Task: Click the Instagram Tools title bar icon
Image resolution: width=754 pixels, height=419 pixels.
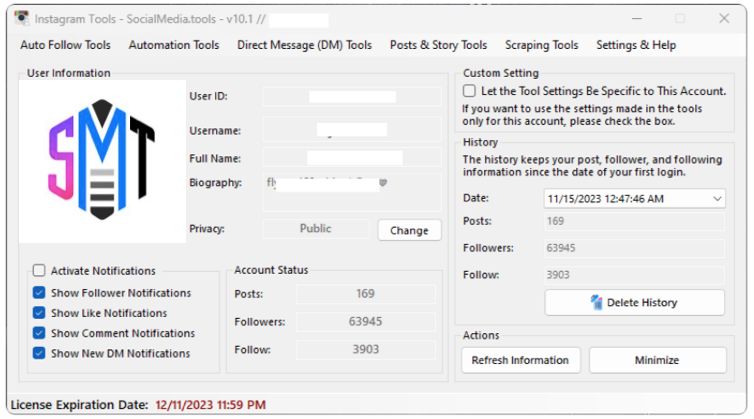Action: click(x=22, y=18)
